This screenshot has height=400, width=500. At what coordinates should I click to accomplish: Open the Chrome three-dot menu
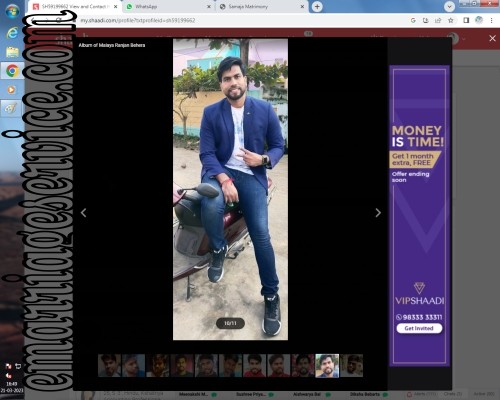(492, 20)
